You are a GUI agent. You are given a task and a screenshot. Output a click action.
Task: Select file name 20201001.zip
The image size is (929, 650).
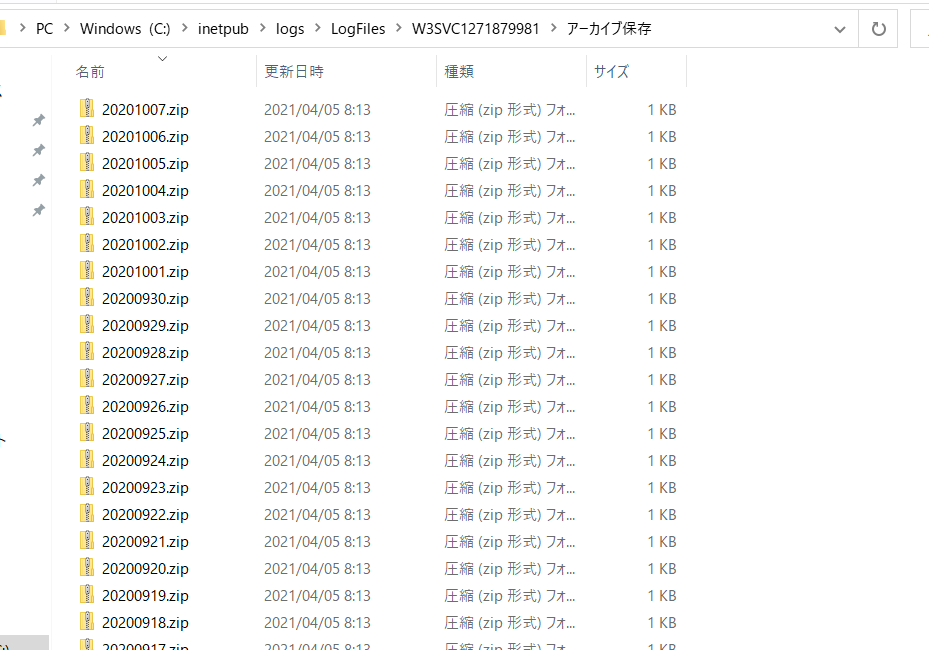145,271
